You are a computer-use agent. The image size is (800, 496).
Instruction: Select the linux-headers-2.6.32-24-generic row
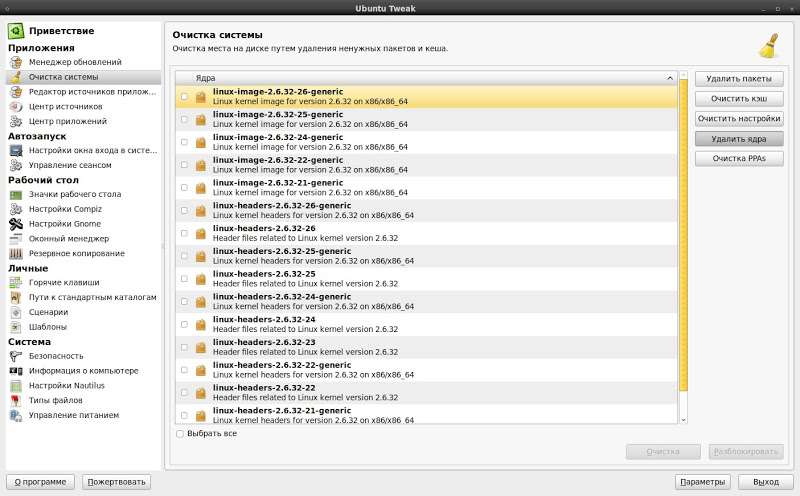tap(427, 302)
